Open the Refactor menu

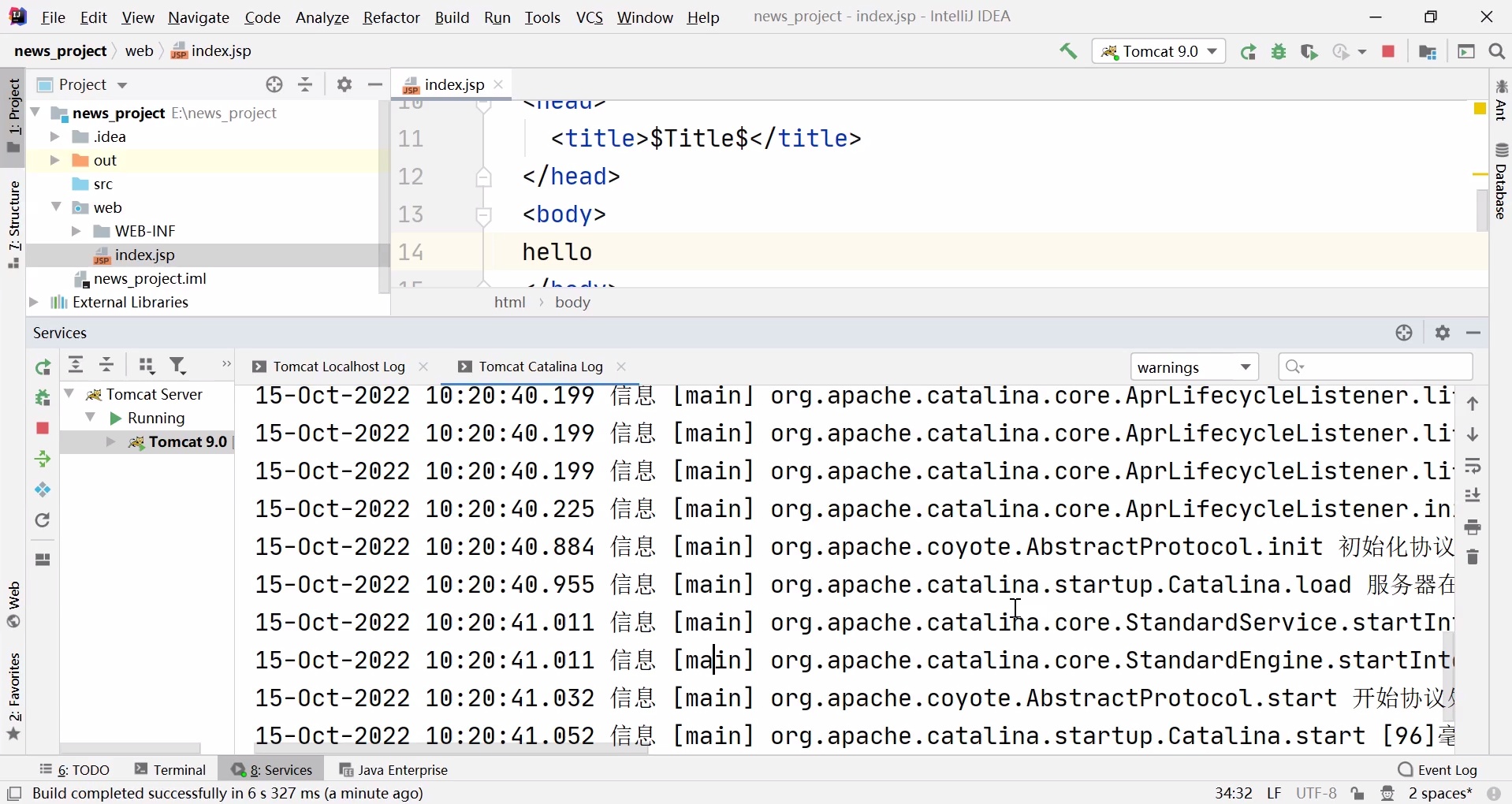392,17
